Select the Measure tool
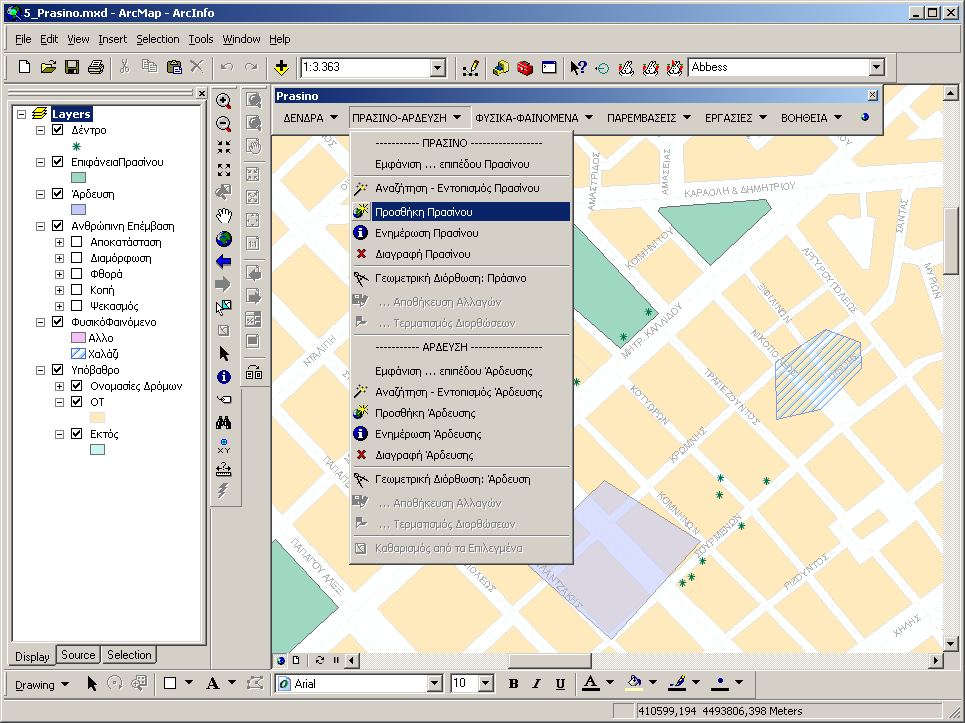Viewport: 965px width, 723px height. click(224, 469)
